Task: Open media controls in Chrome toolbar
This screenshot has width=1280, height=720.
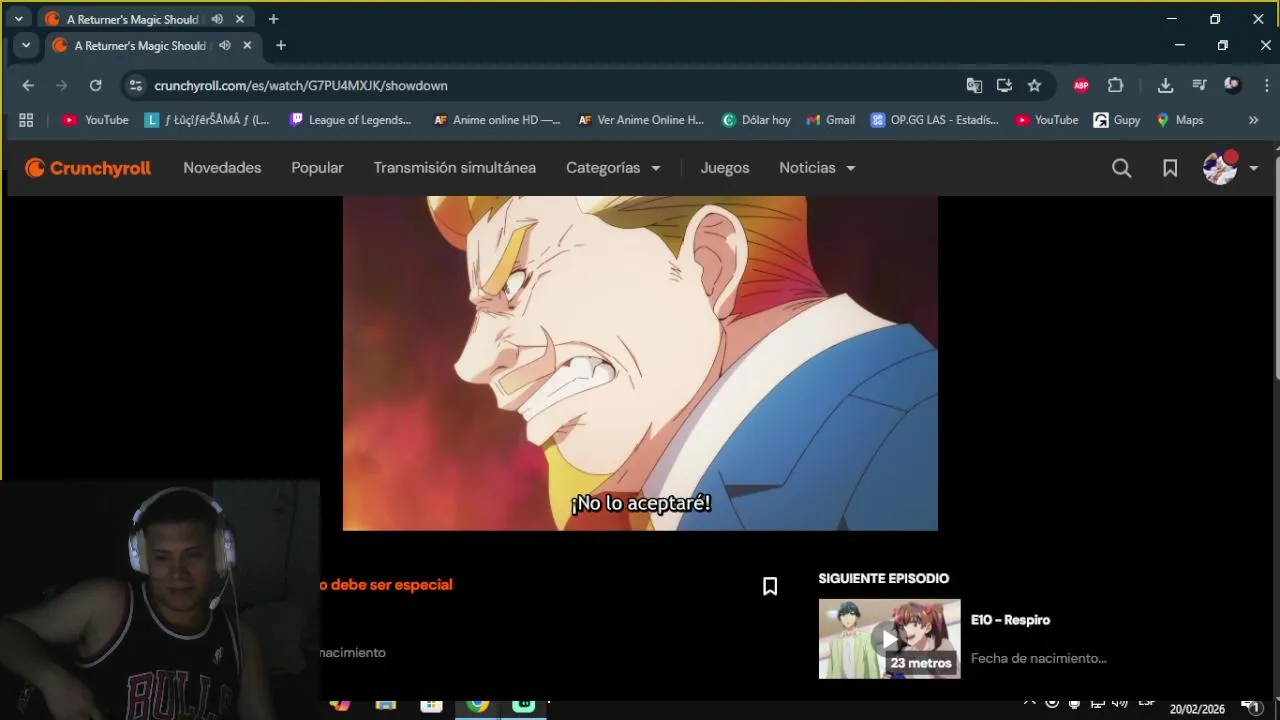Action: (1199, 86)
